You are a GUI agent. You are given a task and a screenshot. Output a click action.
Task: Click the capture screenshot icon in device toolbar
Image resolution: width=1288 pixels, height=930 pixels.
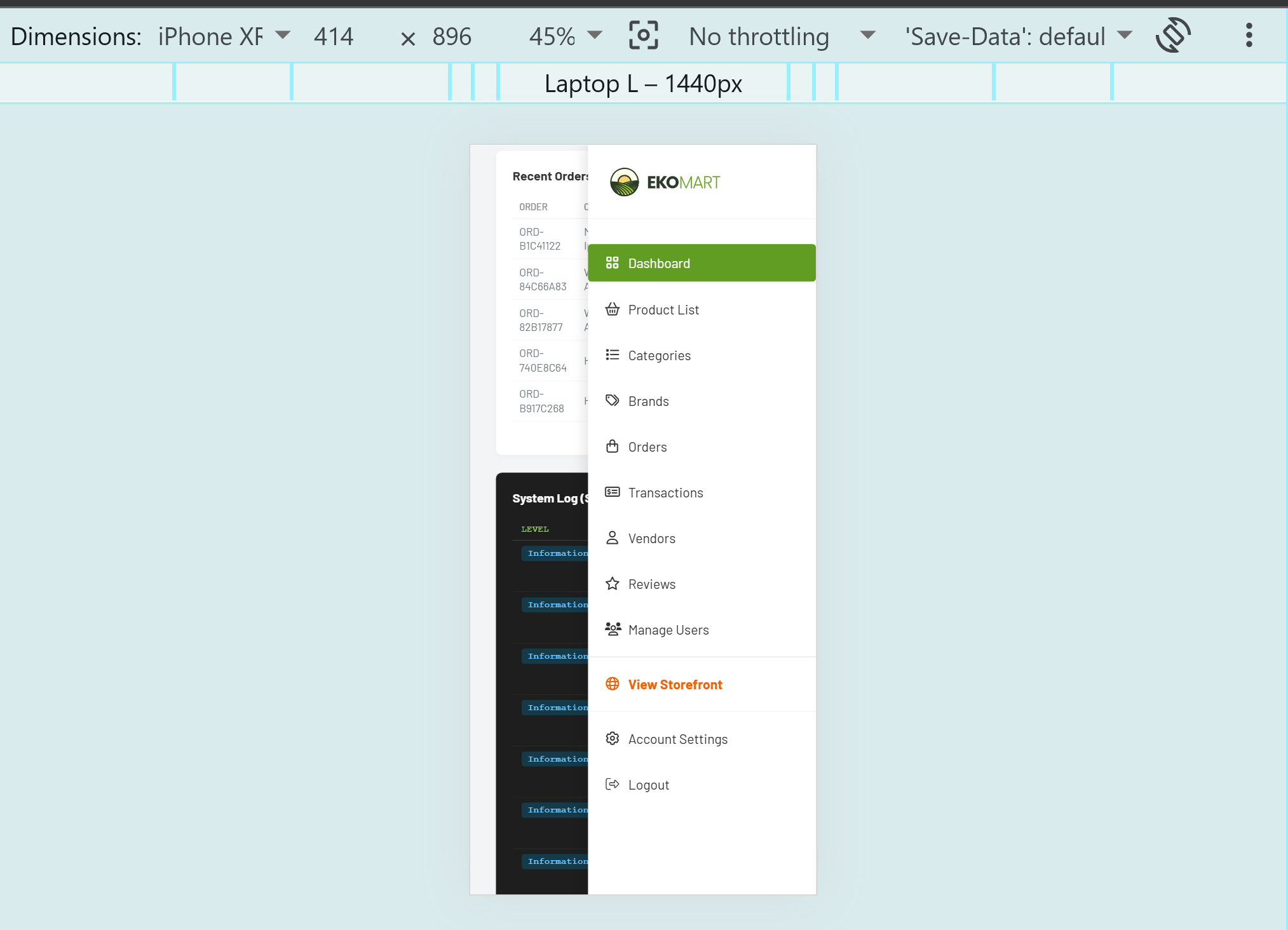point(643,36)
